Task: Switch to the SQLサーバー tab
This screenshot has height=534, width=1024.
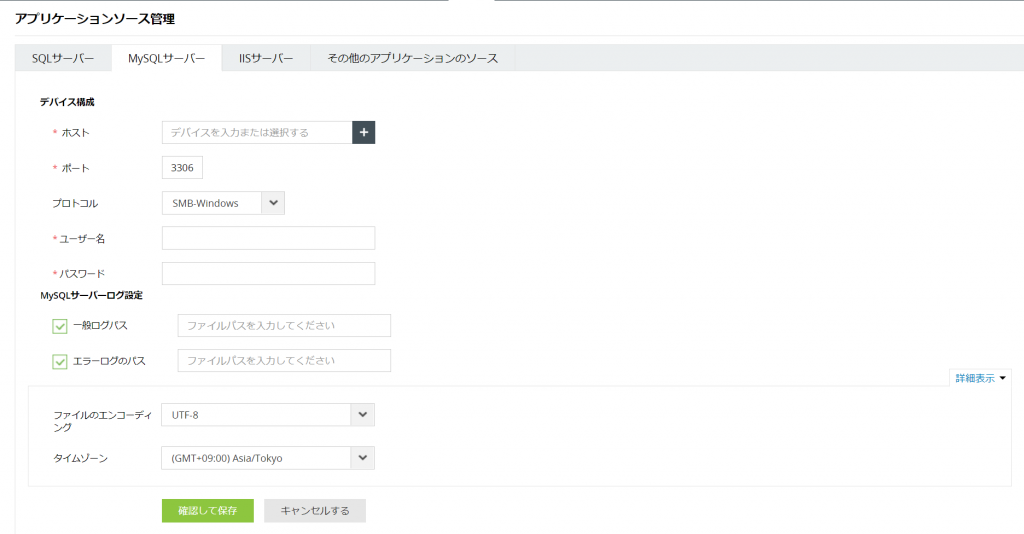Action: pyautogui.click(x=63, y=58)
